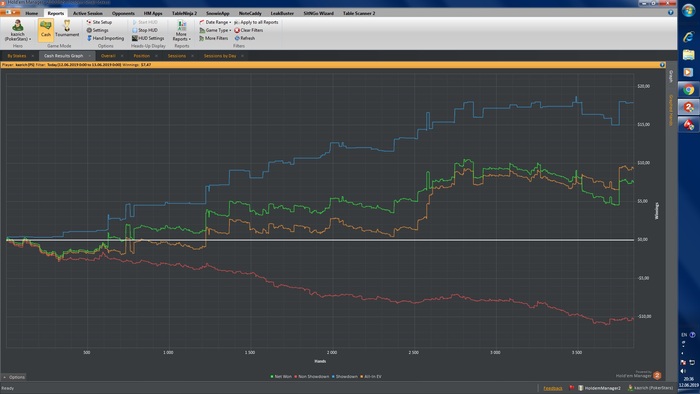Switch to the Position report tab
The image size is (700, 394).
tap(142, 56)
